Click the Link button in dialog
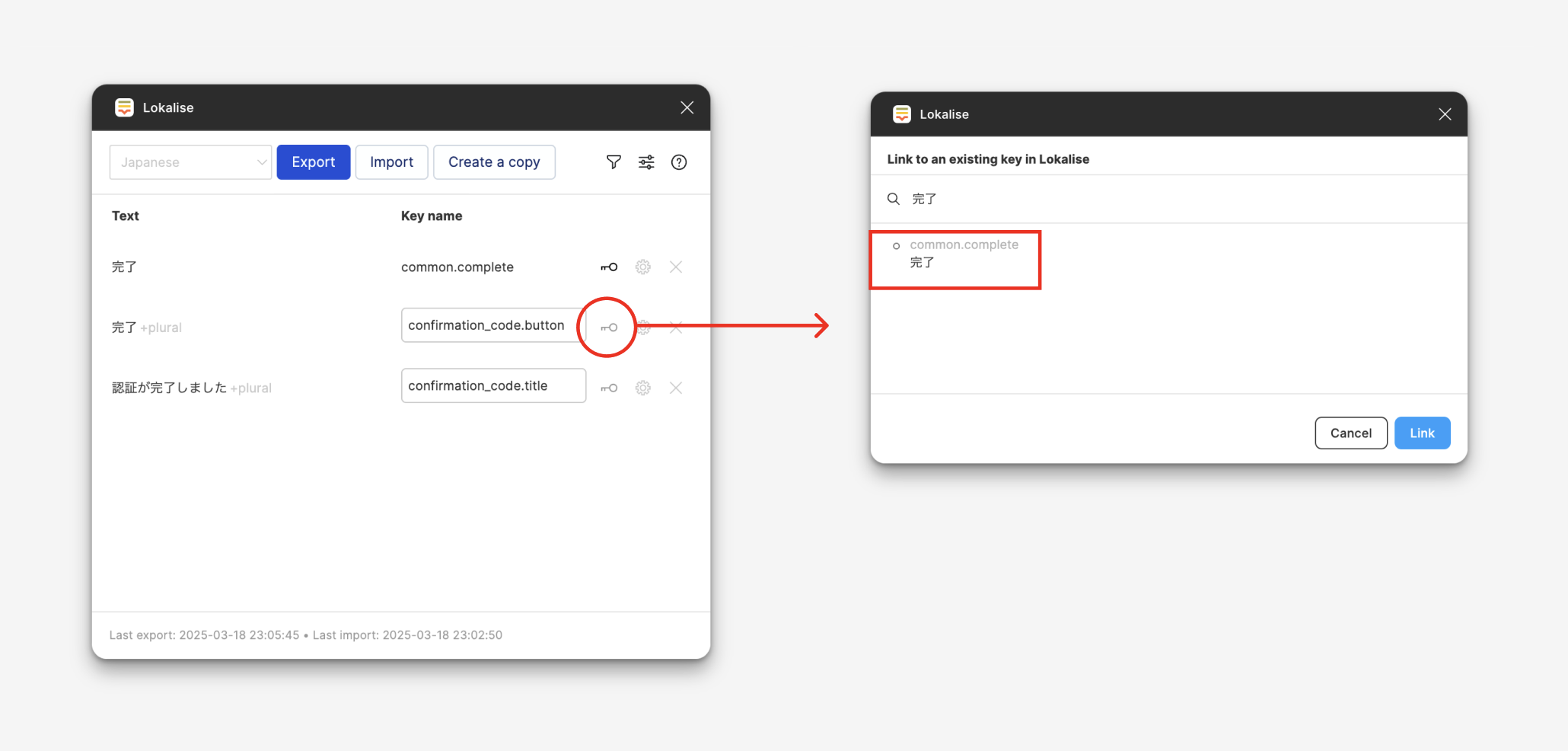 (1422, 433)
